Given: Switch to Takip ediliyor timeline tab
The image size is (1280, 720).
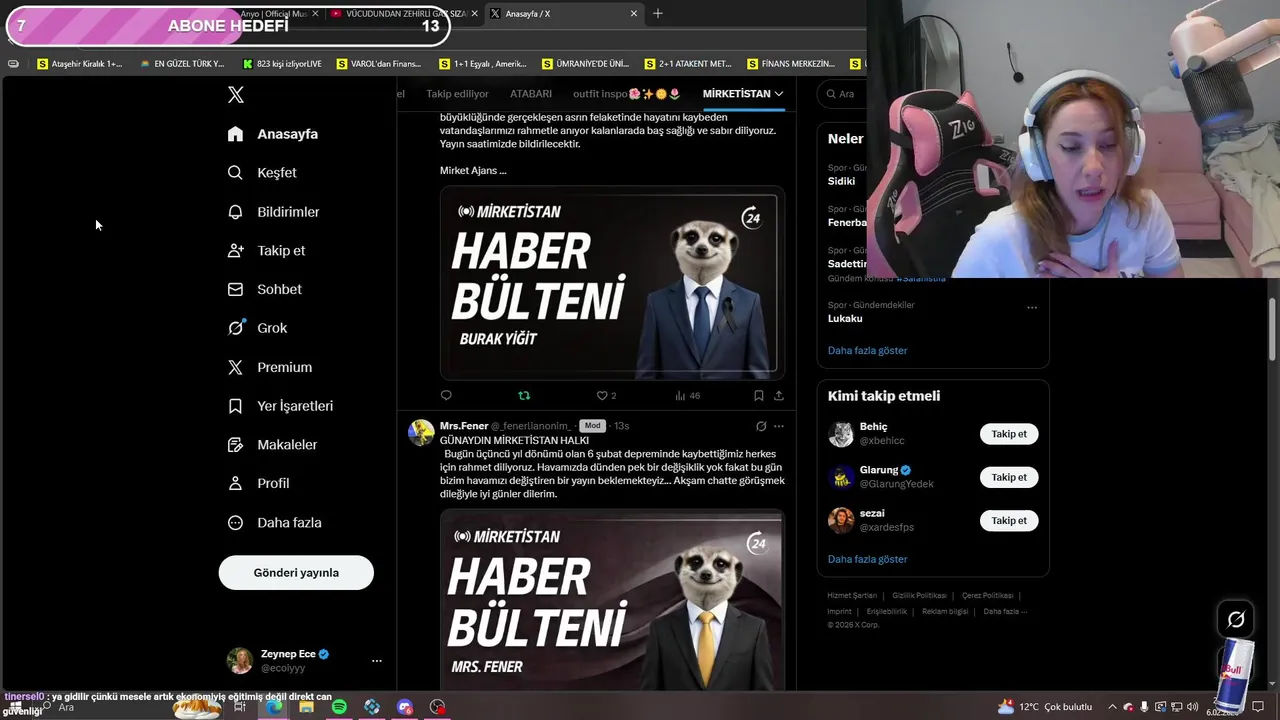Looking at the screenshot, I should coord(457,94).
